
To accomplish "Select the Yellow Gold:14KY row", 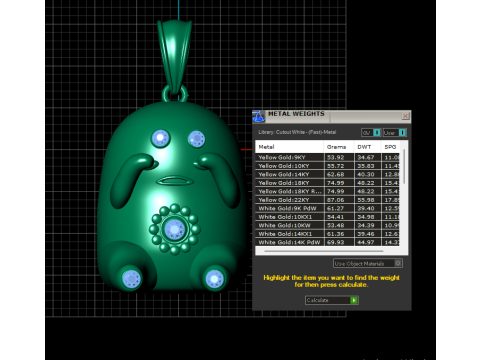I will click(327, 174).
